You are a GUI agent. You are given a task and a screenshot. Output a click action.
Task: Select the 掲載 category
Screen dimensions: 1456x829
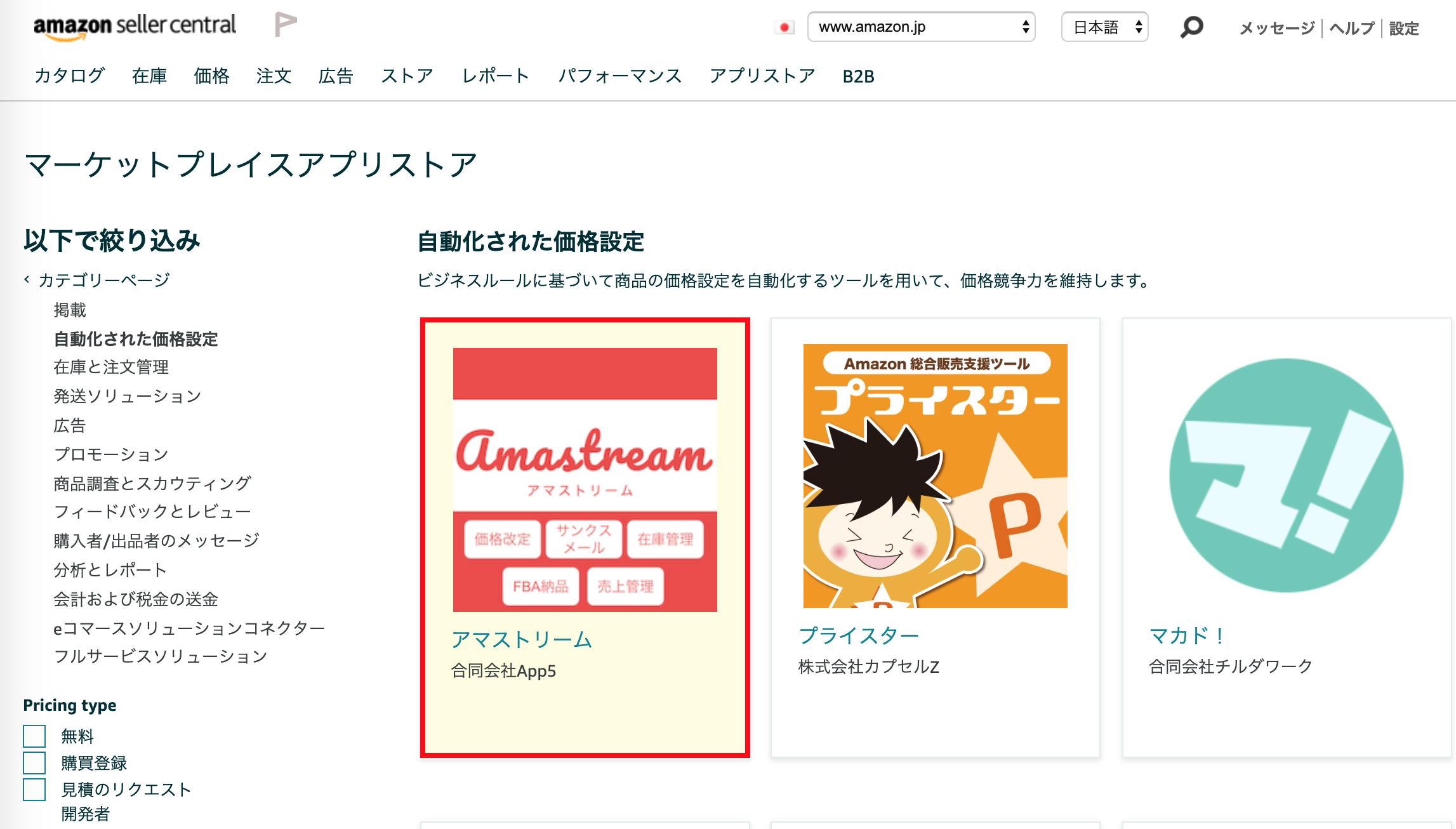70,310
